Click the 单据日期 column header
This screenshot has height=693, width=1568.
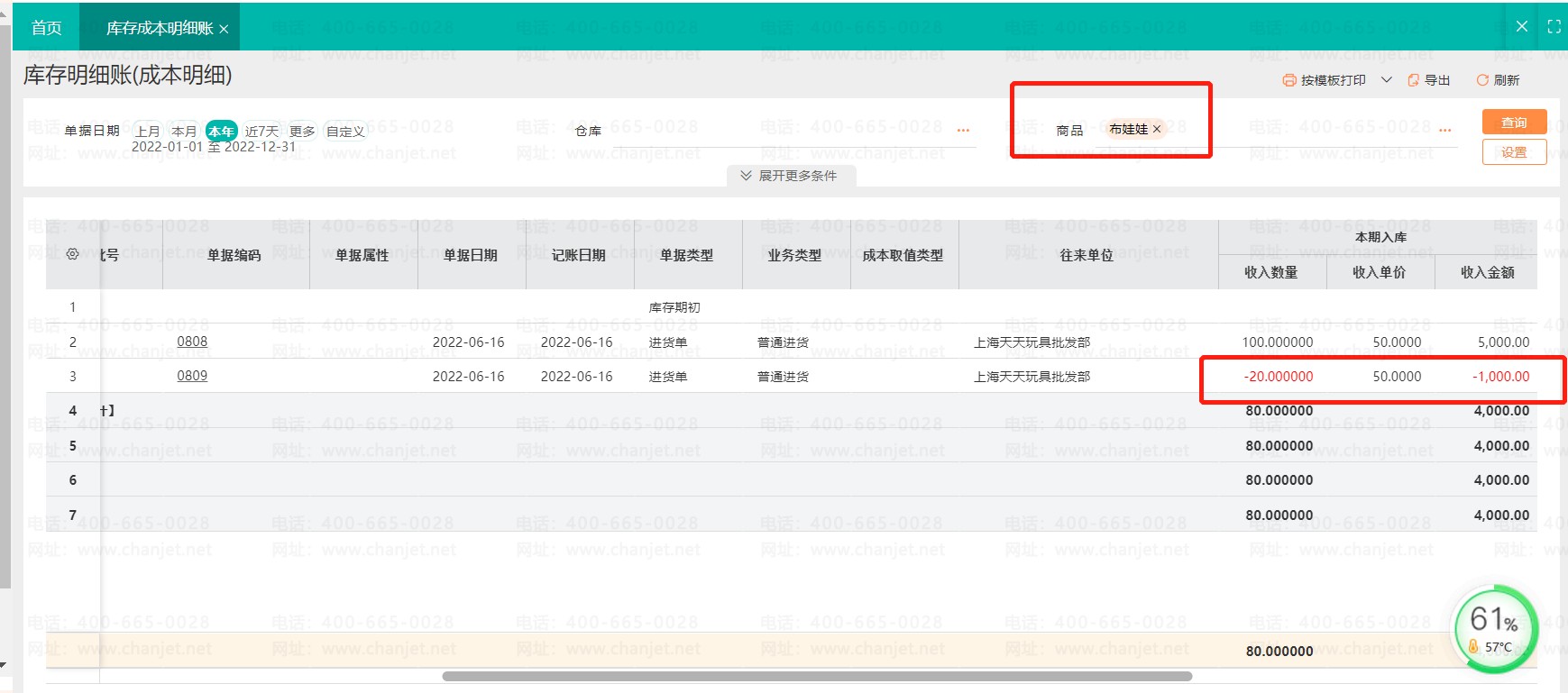tap(471, 255)
